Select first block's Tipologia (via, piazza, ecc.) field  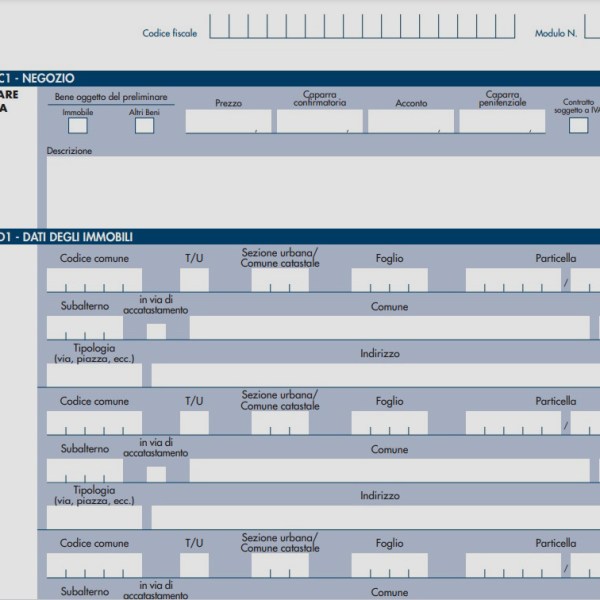click(94, 375)
